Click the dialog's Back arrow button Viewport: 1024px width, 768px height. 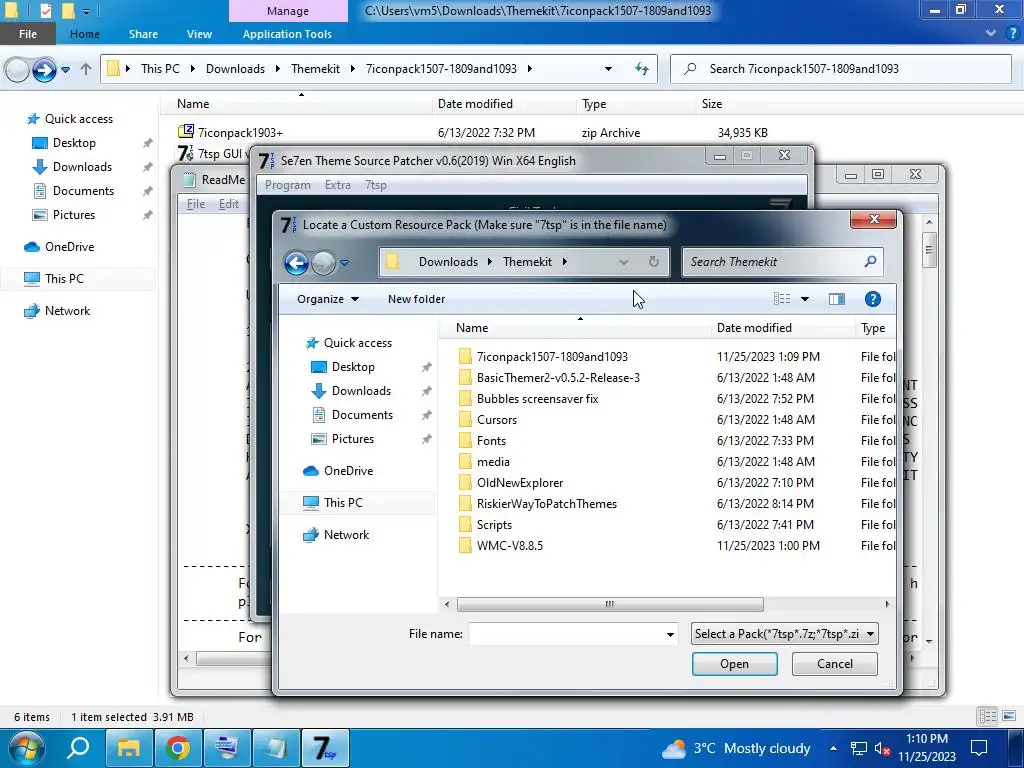(x=296, y=263)
